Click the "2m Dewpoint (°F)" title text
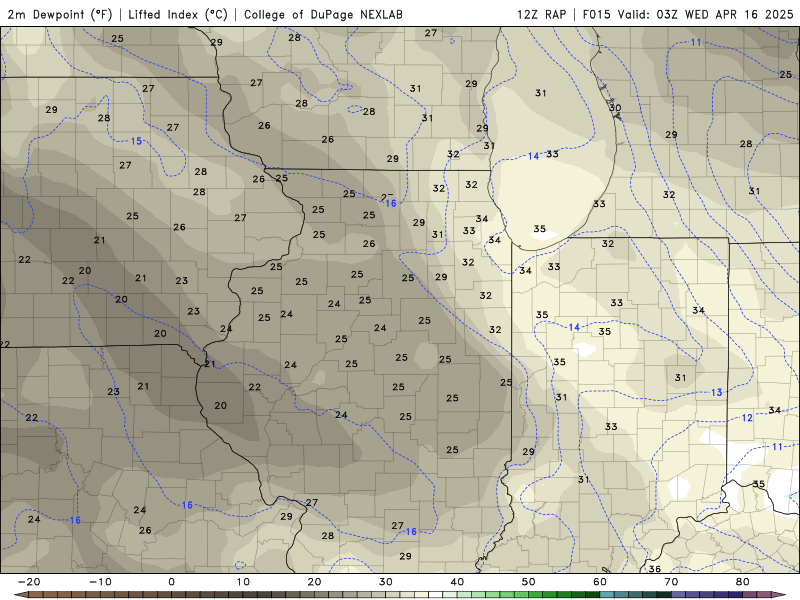Screen dimensions: 800x600 (59, 14)
